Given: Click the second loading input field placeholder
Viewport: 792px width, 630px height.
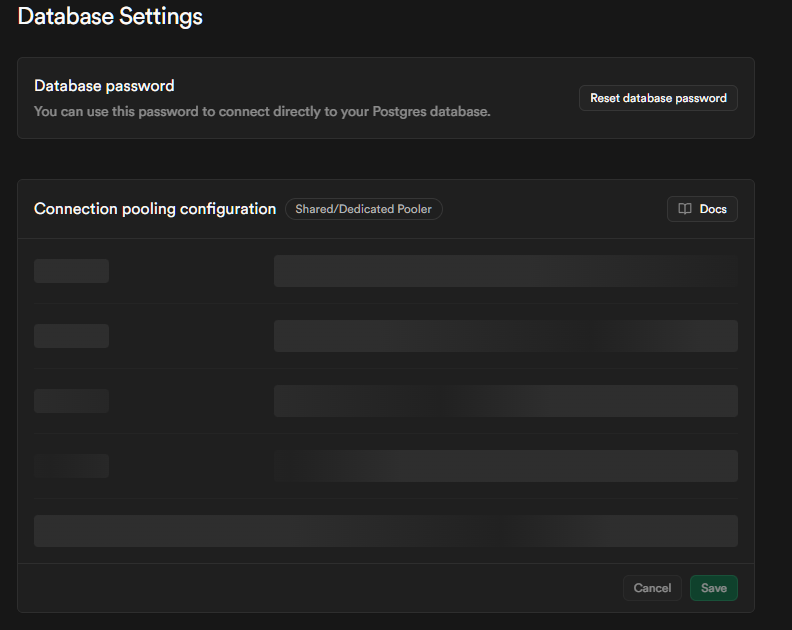Looking at the screenshot, I should 505,336.
